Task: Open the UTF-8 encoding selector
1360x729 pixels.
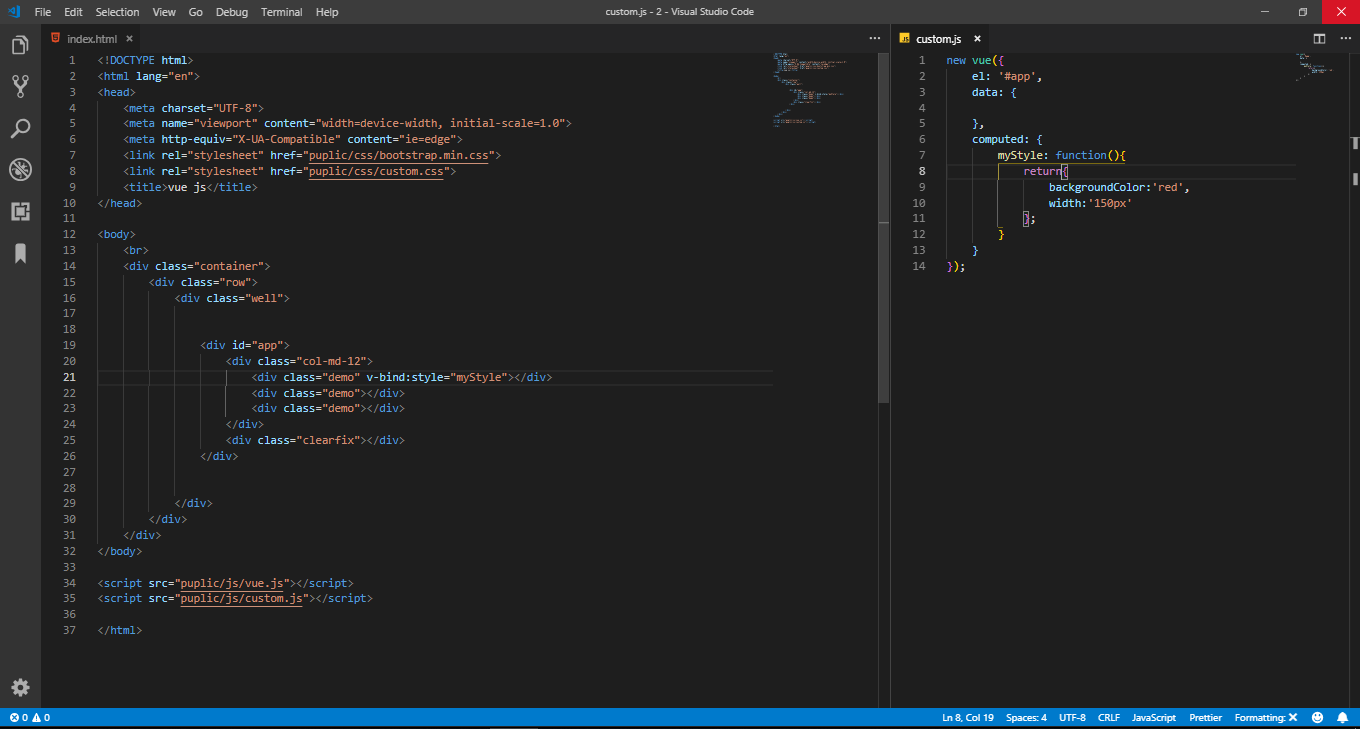Action: coord(1072,717)
